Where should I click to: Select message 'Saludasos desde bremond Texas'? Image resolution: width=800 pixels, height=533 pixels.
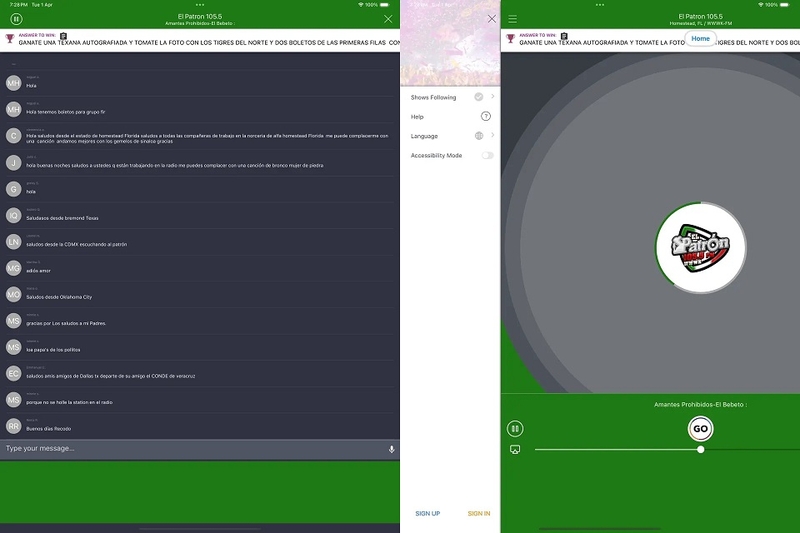[x=62, y=218]
